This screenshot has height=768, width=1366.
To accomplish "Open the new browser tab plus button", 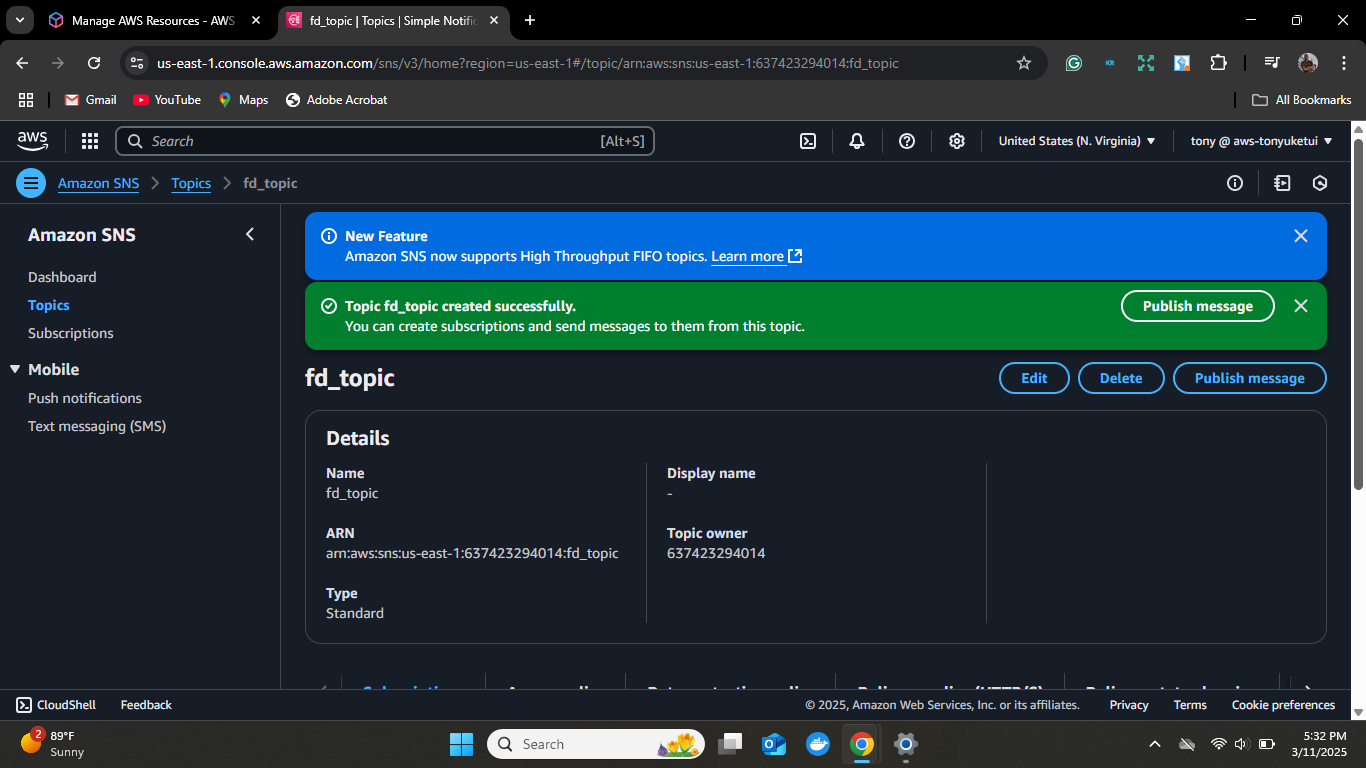I will 530,20.
